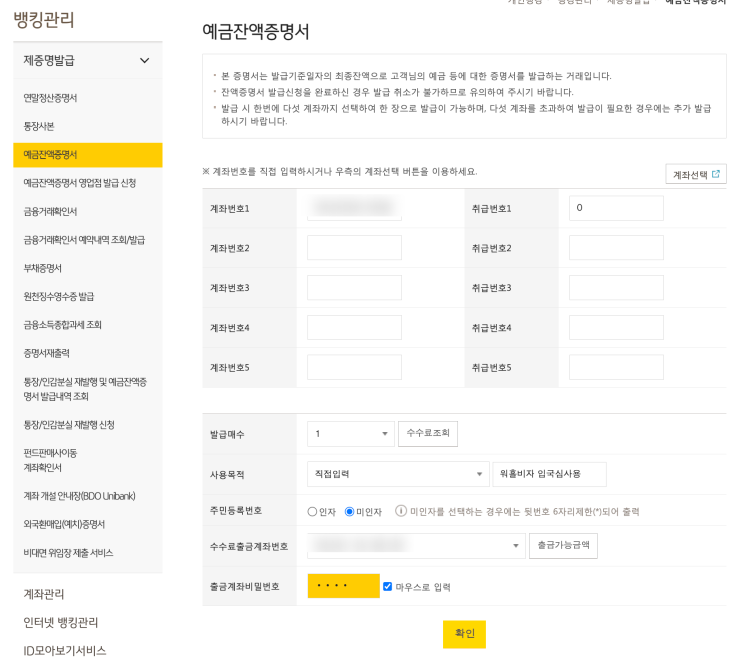743x665 pixels.
Task: Open 통장/인감분실 재발행 및 예금잔액증명서 발급내역 조회
Action: pos(85,389)
